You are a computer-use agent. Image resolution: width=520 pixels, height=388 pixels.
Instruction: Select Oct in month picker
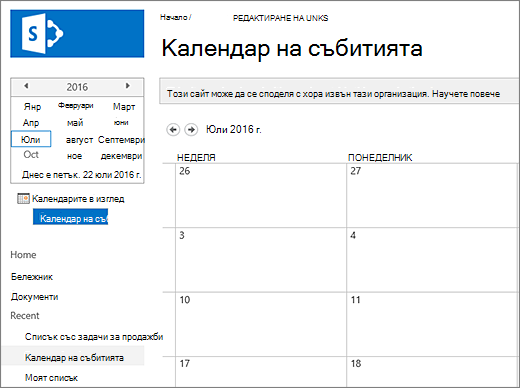click(x=31, y=155)
